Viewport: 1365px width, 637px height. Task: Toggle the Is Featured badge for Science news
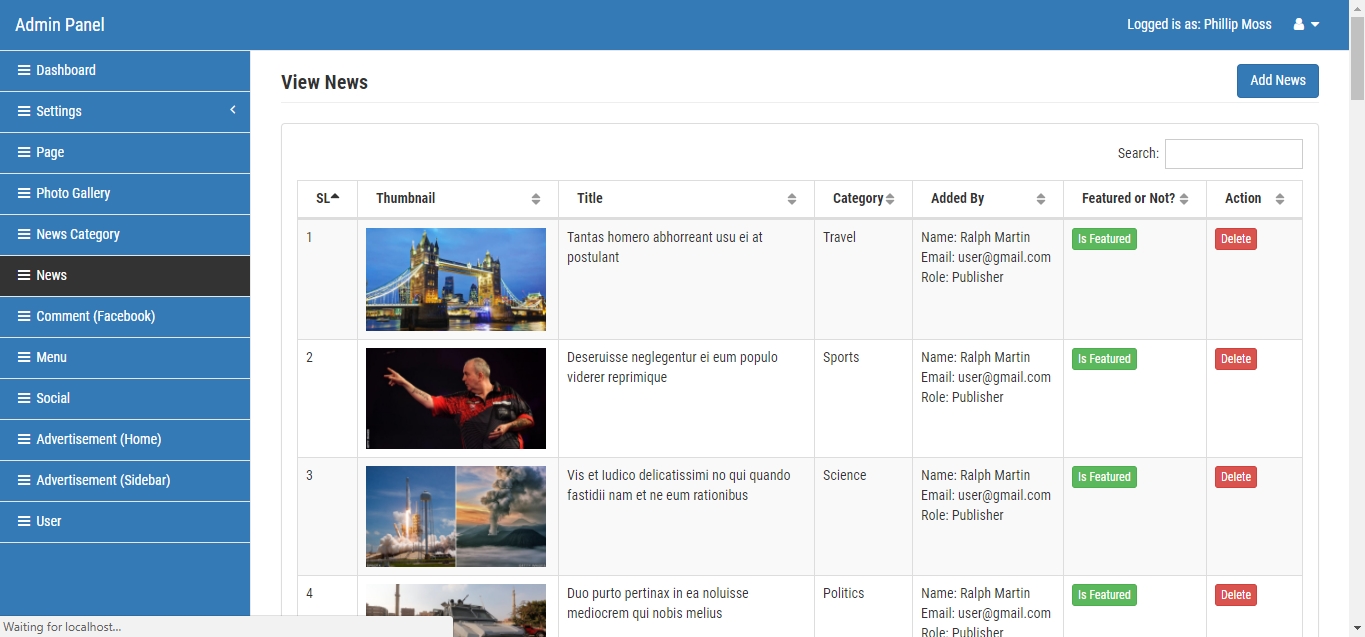tap(1104, 477)
